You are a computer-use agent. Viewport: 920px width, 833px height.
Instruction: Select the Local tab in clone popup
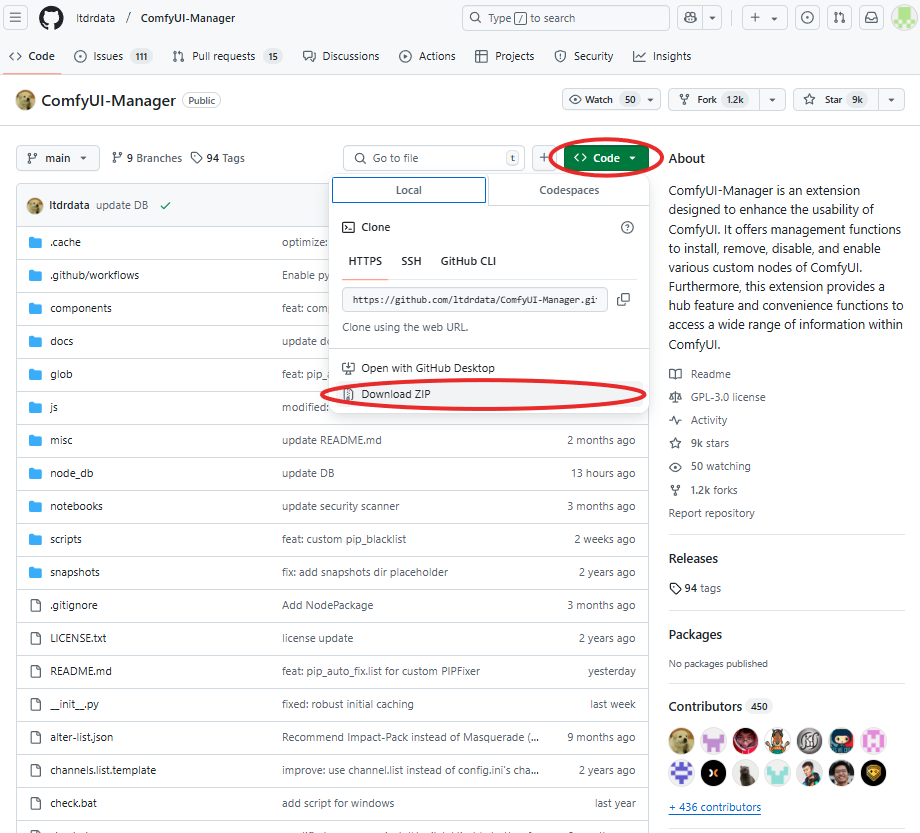pyautogui.click(x=409, y=190)
